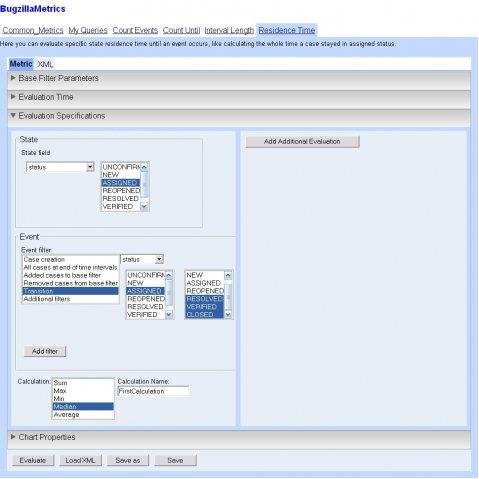Switch to the Count Events tab
Image resolution: width=479 pixels, height=479 pixels.
[x=135, y=30]
